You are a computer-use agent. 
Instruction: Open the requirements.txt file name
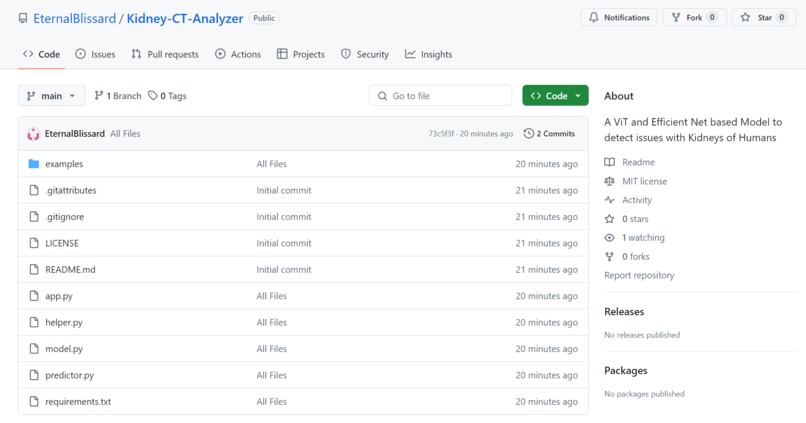[78, 401]
